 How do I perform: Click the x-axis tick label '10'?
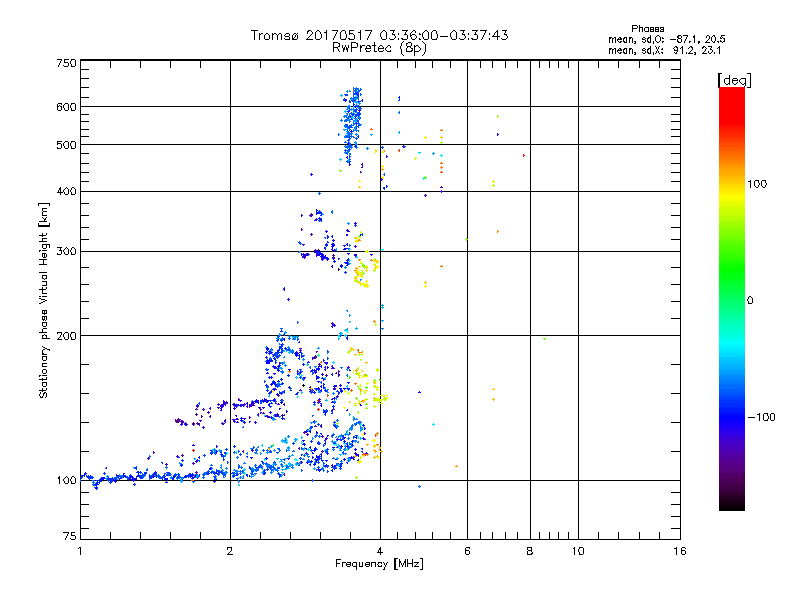click(578, 551)
